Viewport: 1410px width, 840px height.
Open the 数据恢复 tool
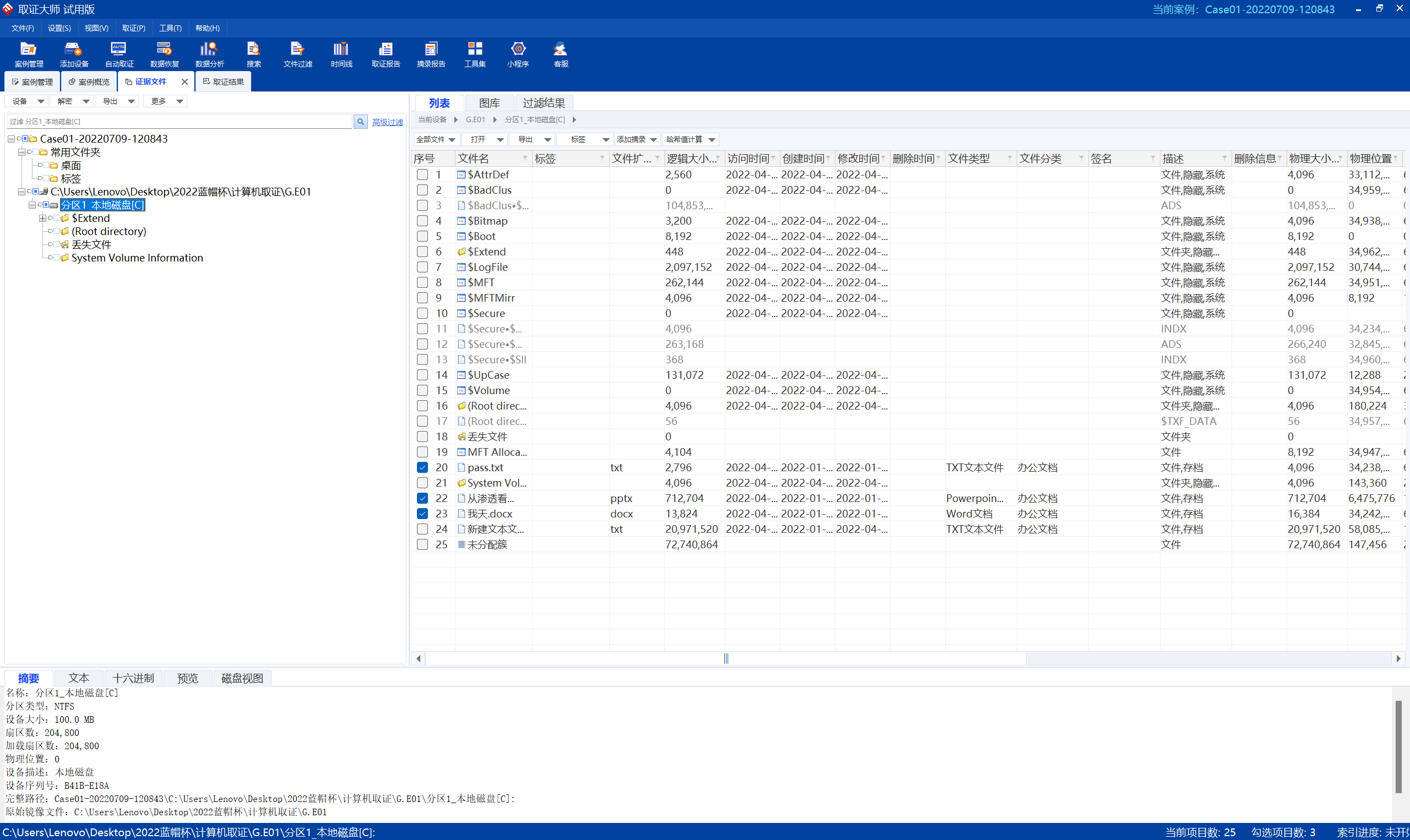pyautogui.click(x=164, y=54)
